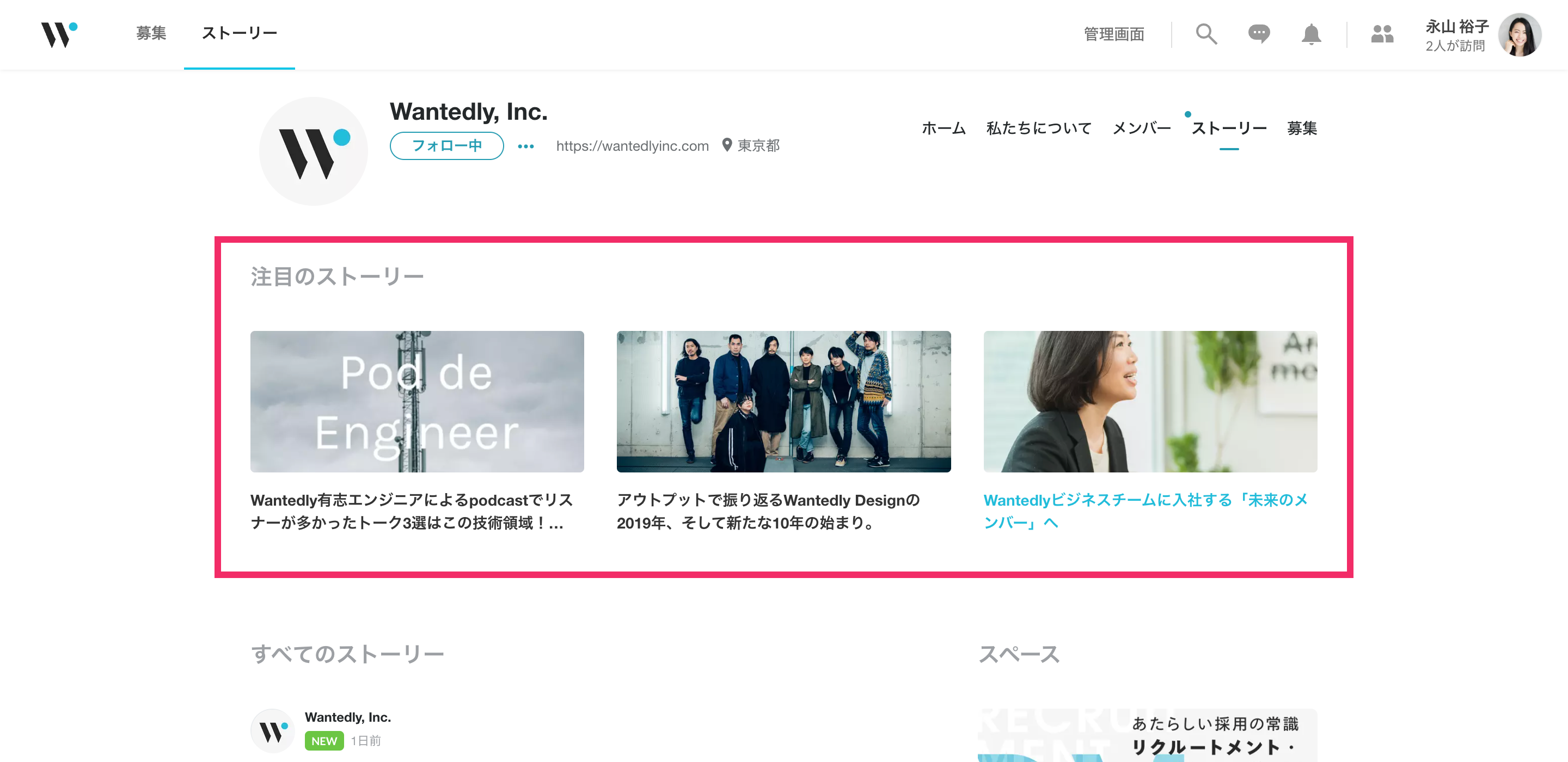The height and width of the screenshot is (762, 1568).
Task: Click the 1日前 timestamp
Action: [366, 741]
